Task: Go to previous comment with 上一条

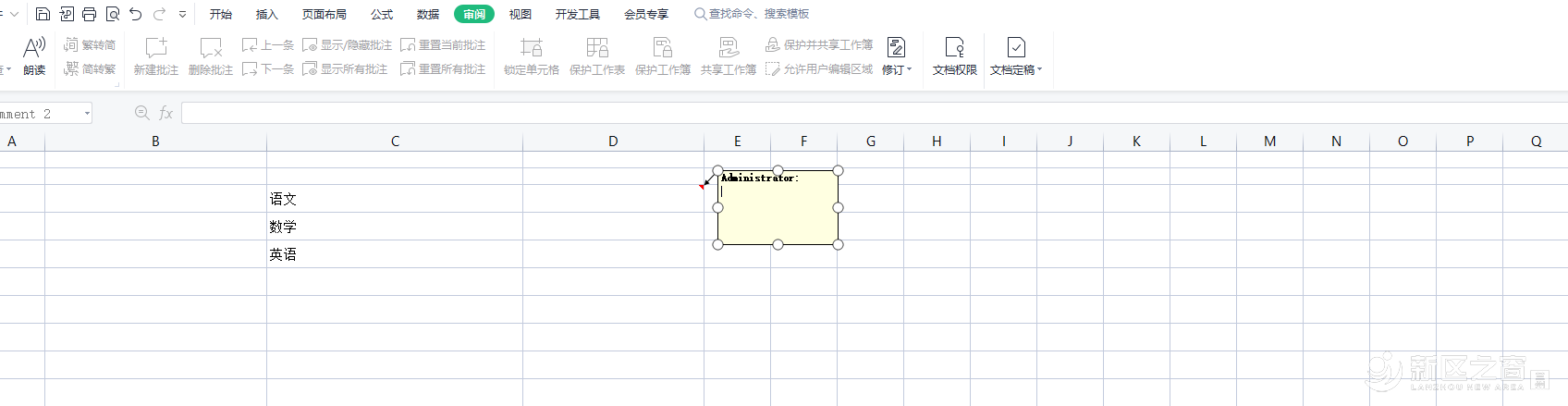Action: [x=268, y=44]
